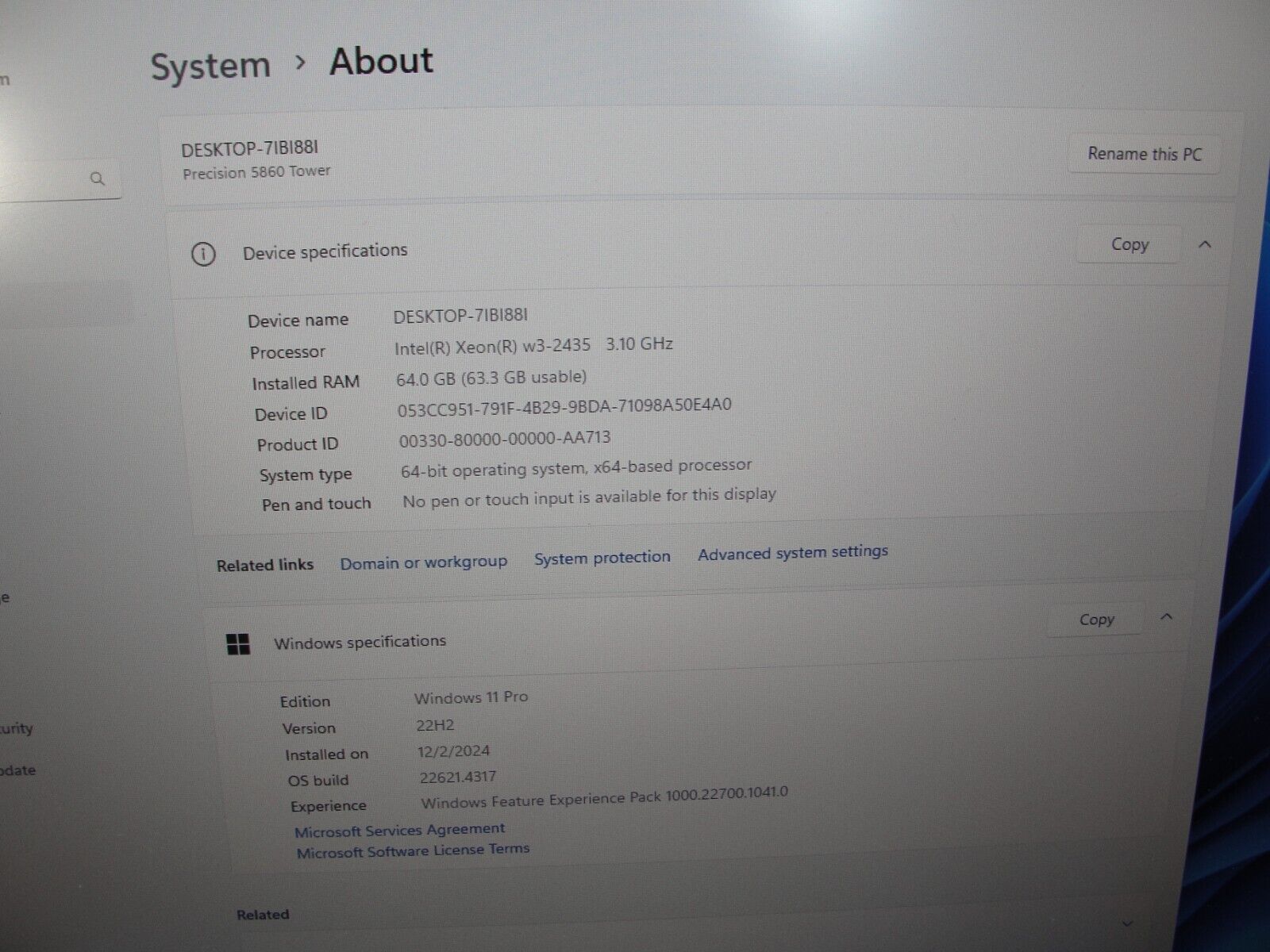Open Microsoft Services Agreement link

(399, 830)
